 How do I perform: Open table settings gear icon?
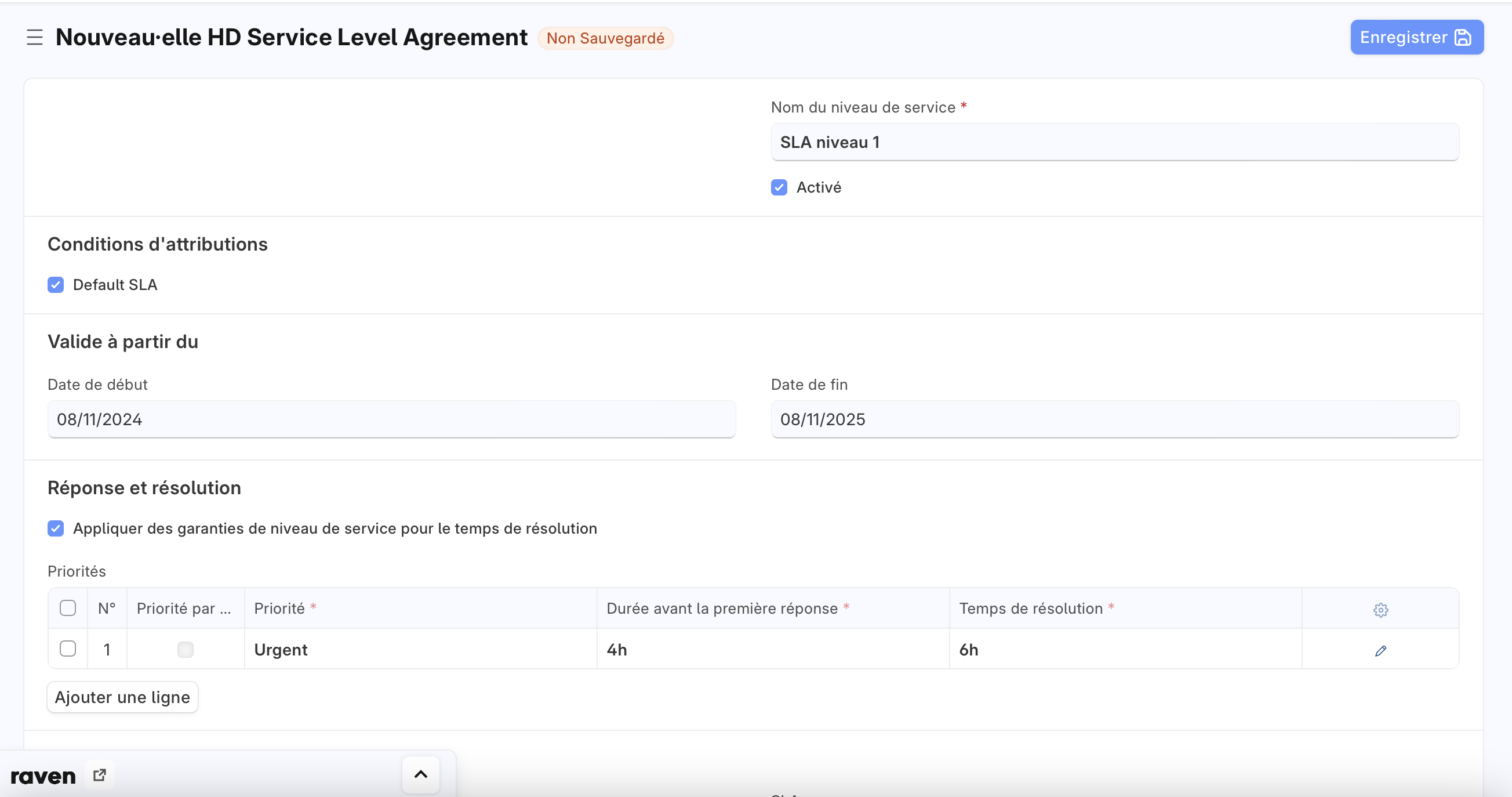pyautogui.click(x=1380, y=610)
